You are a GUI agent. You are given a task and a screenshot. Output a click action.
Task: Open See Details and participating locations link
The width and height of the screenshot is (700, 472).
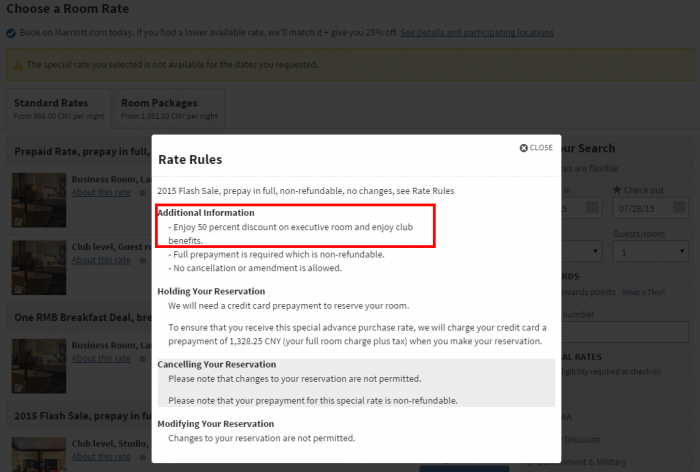click(477, 33)
